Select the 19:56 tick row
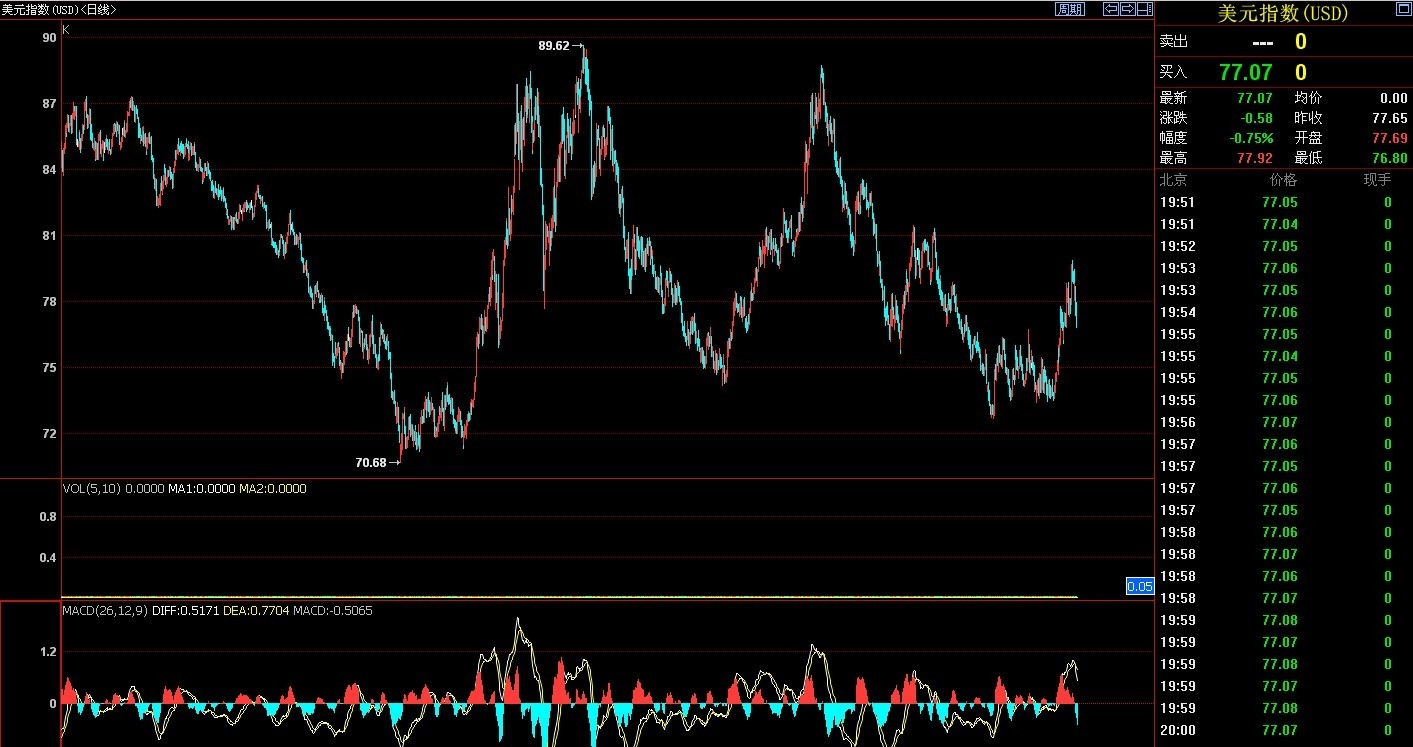Image resolution: width=1413 pixels, height=747 pixels. [x=1284, y=422]
